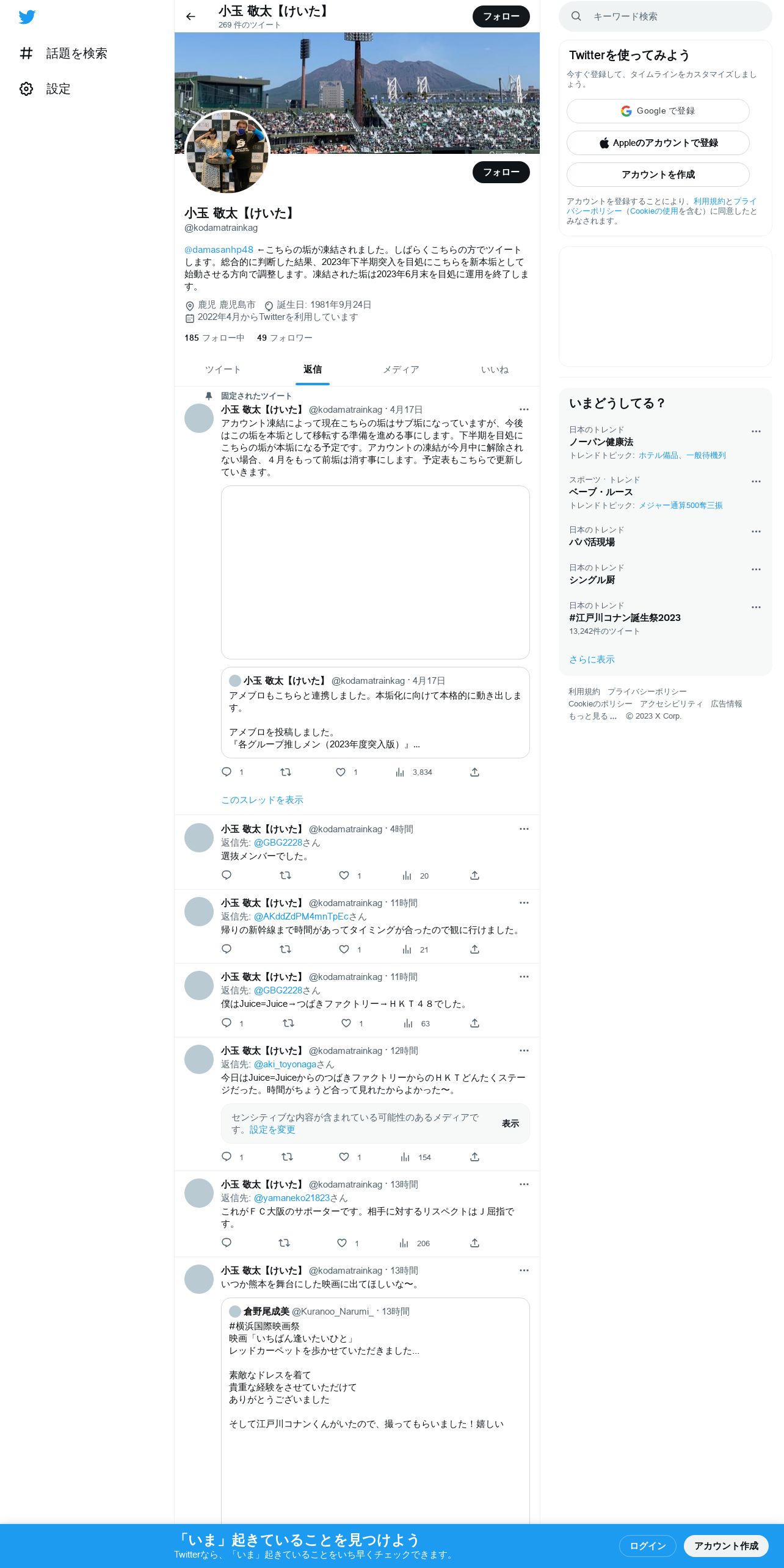Click the Twitter bird logo
This screenshot has height=1568, width=784.
pyautogui.click(x=27, y=17)
